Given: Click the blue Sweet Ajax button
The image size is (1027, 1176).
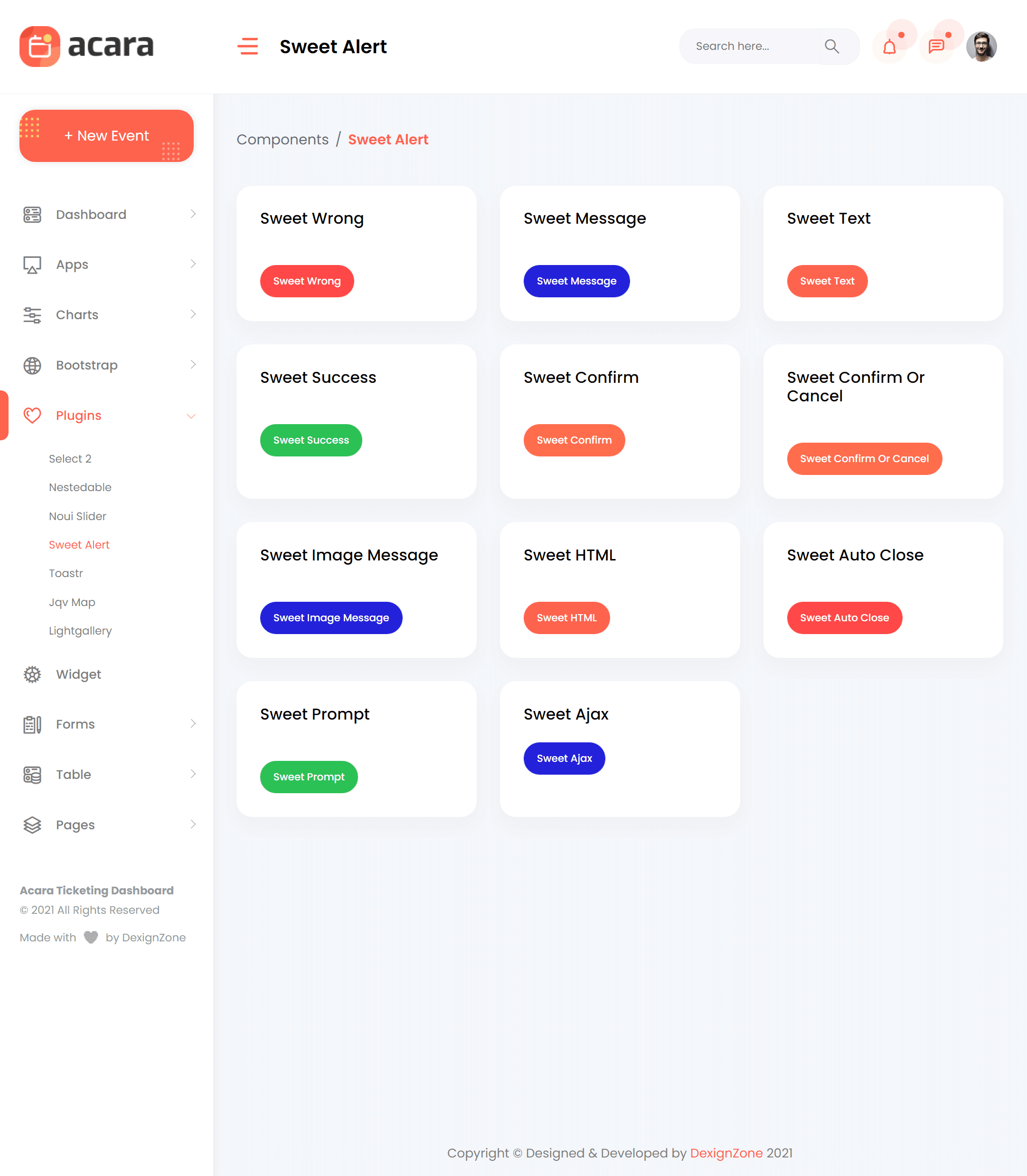Looking at the screenshot, I should (564, 759).
